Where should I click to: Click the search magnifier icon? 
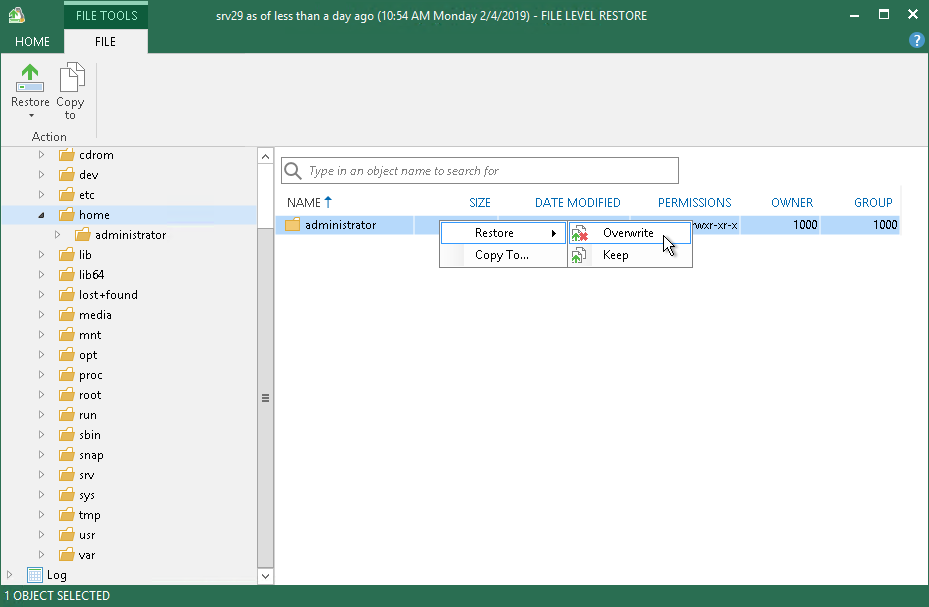(x=293, y=171)
